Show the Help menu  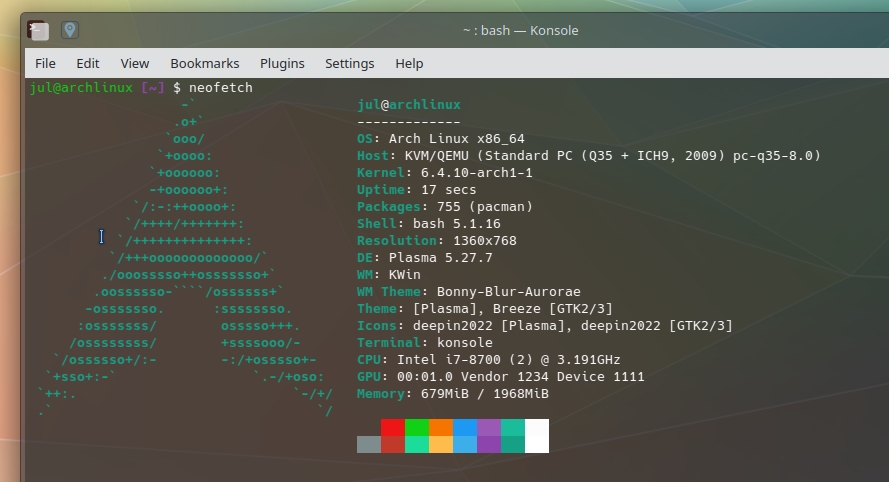[409, 63]
